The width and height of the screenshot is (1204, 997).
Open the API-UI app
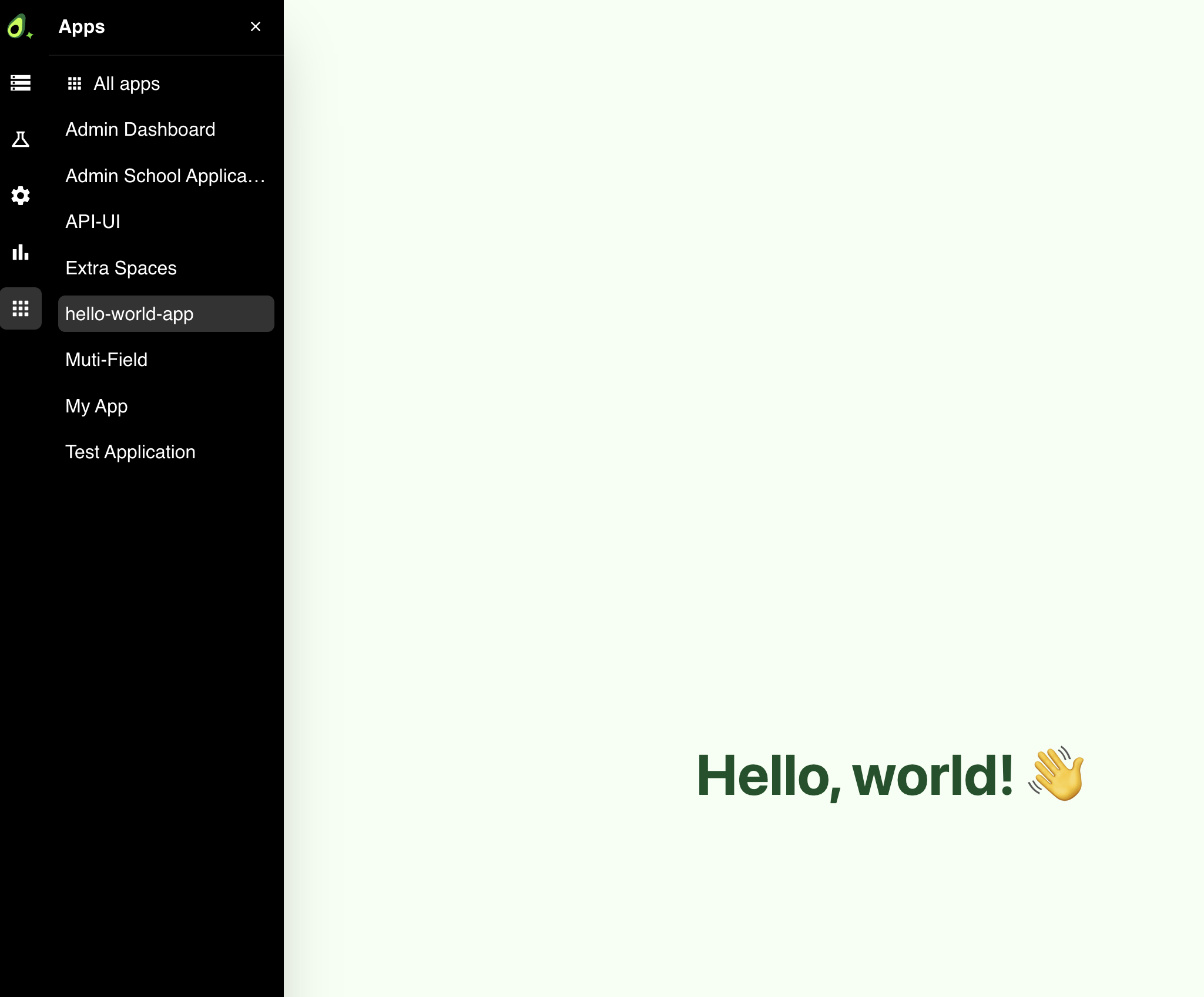pos(166,221)
